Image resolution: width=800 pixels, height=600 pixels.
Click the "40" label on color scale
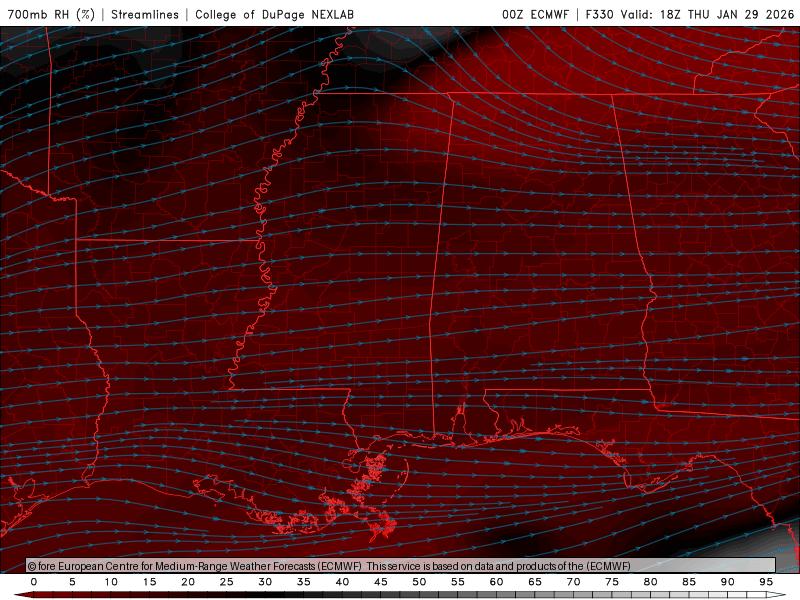pyautogui.click(x=342, y=582)
